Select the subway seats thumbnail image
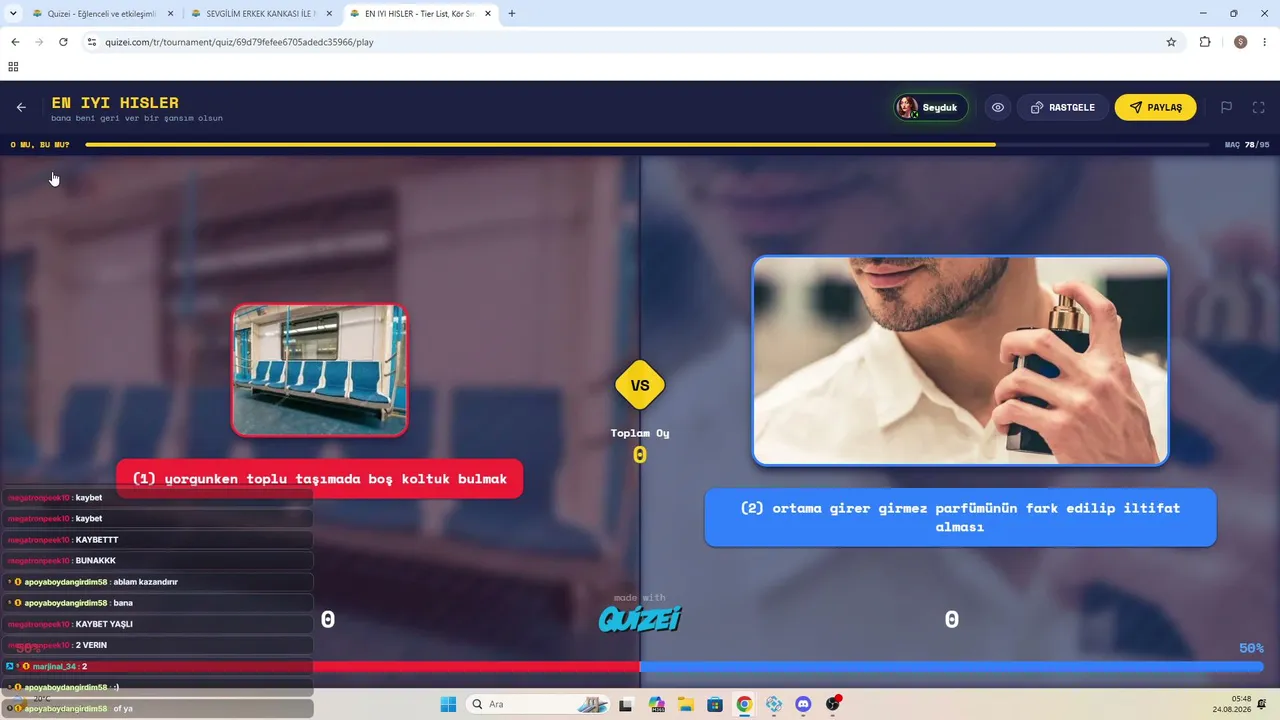 coord(320,370)
